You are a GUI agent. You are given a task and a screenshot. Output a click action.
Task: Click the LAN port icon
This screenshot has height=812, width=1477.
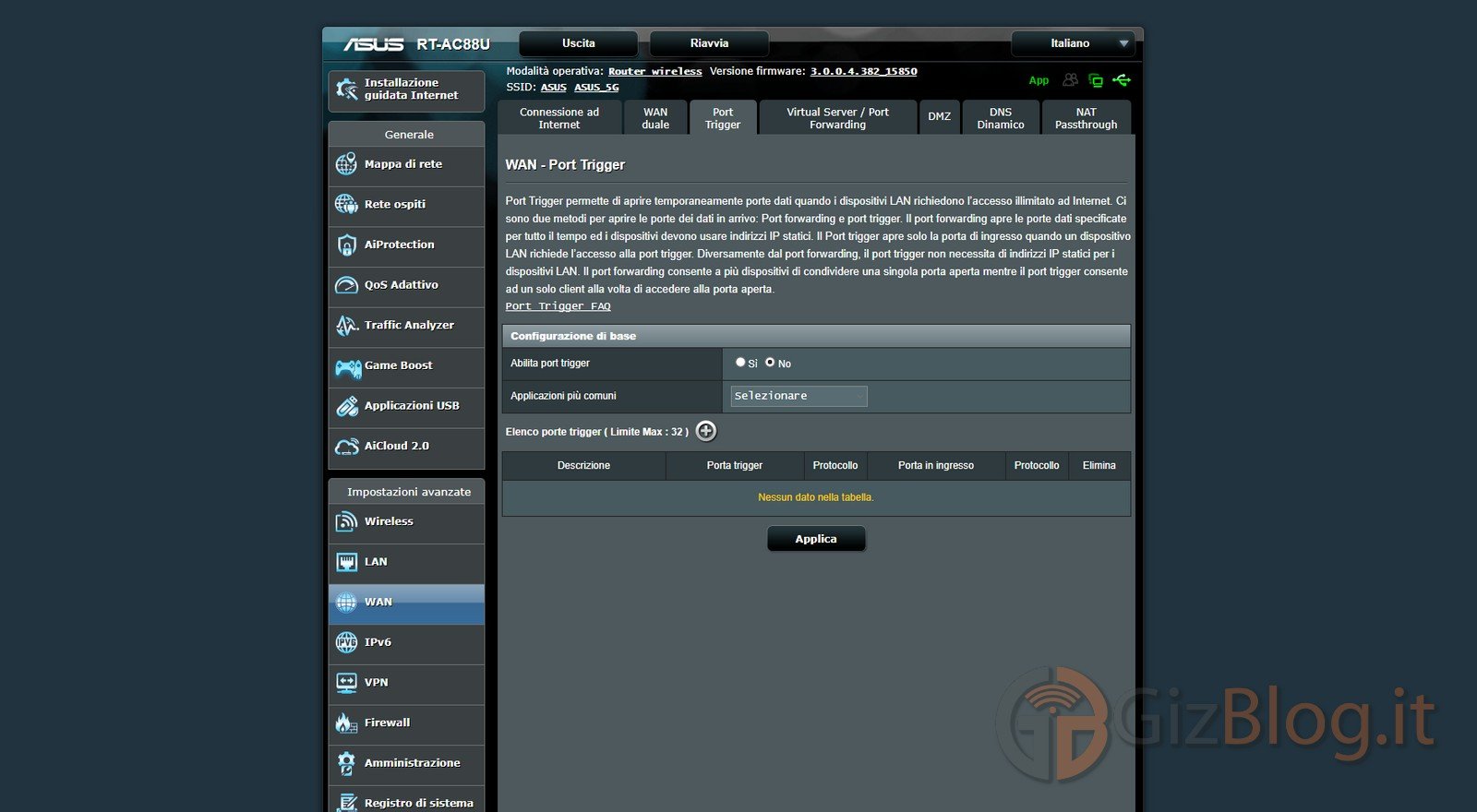tap(346, 562)
